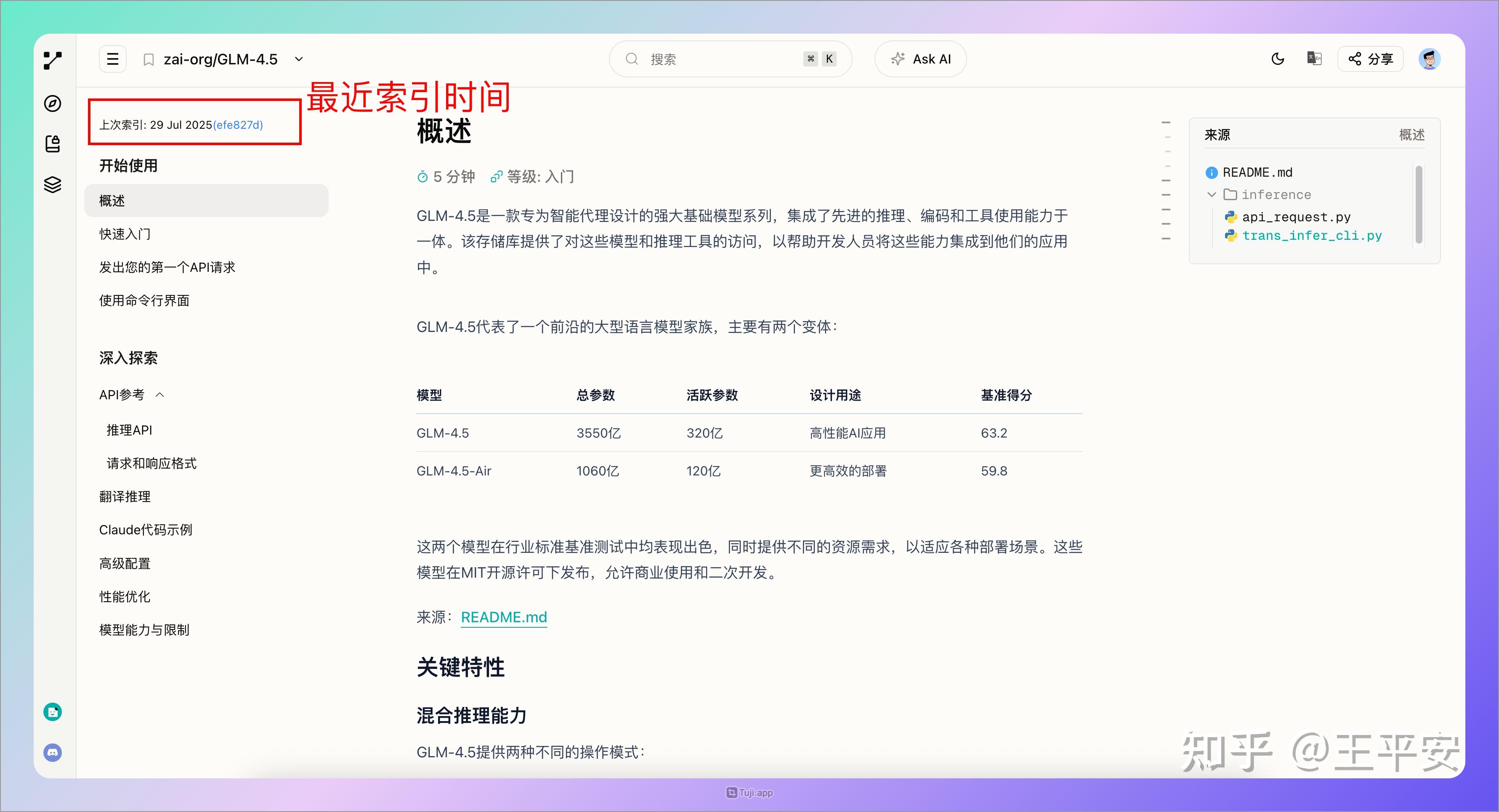1499x812 pixels.
Task: Open the Claude代码示例 sidebar item
Action: click(x=146, y=530)
